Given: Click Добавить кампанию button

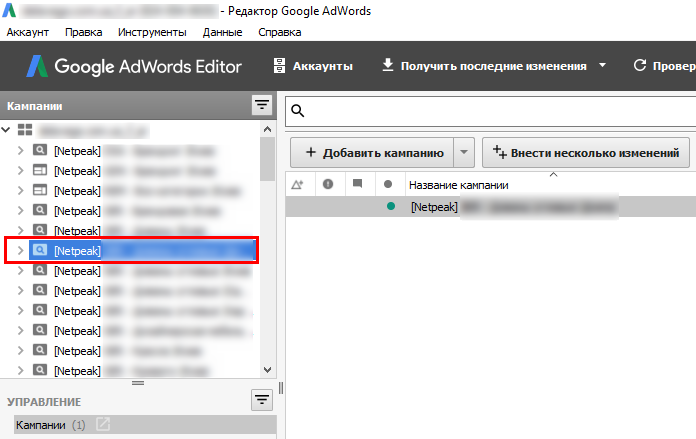Looking at the screenshot, I should pyautogui.click(x=372, y=153).
